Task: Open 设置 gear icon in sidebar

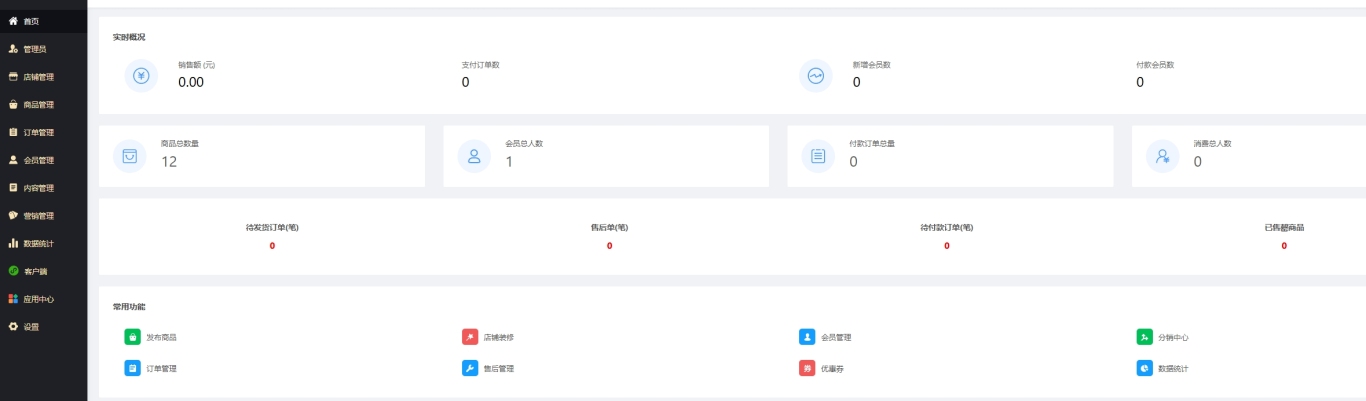Action: pyautogui.click(x=13, y=327)
